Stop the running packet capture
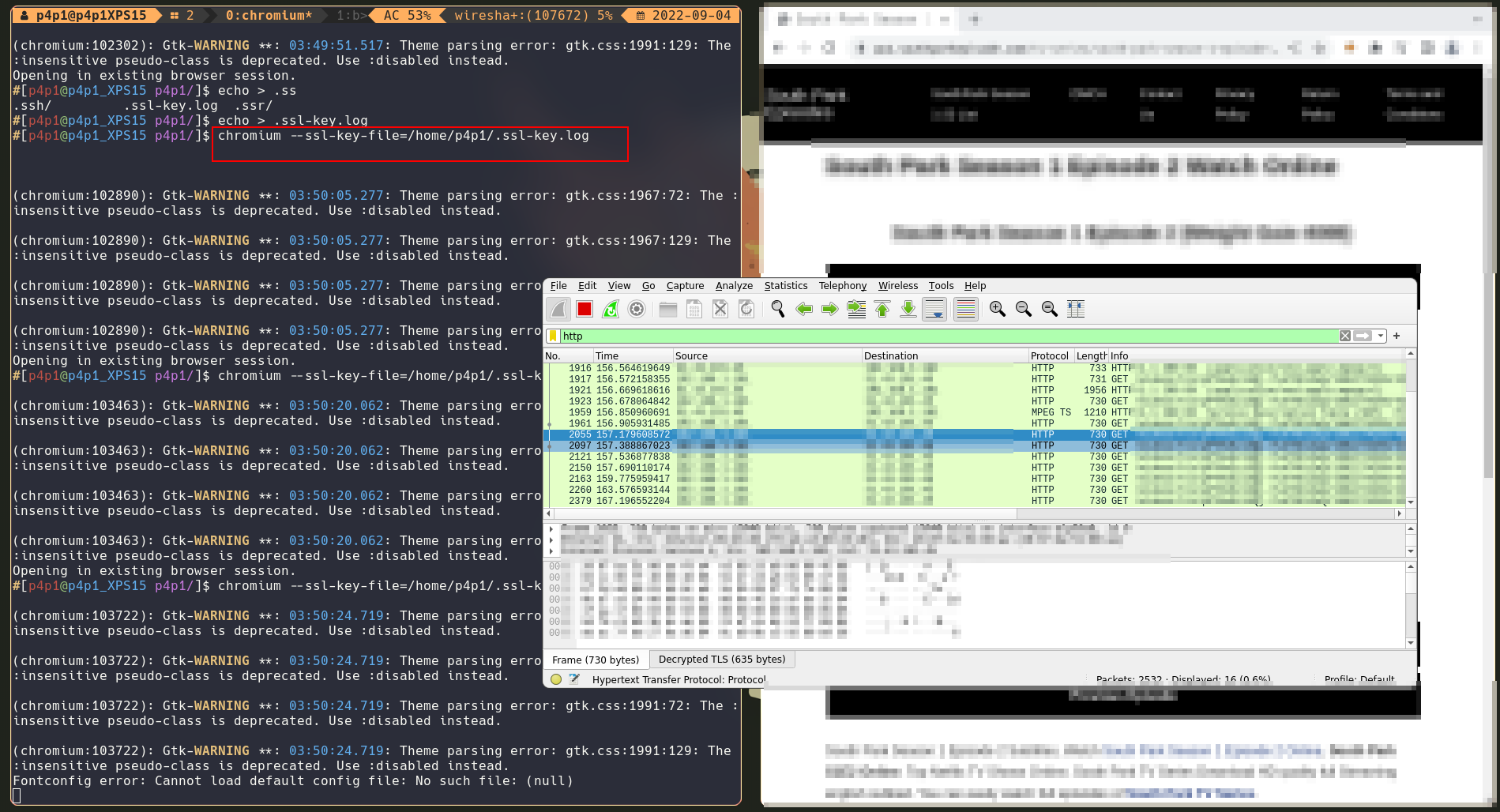 pyautogui.click(x=585, y=309)
